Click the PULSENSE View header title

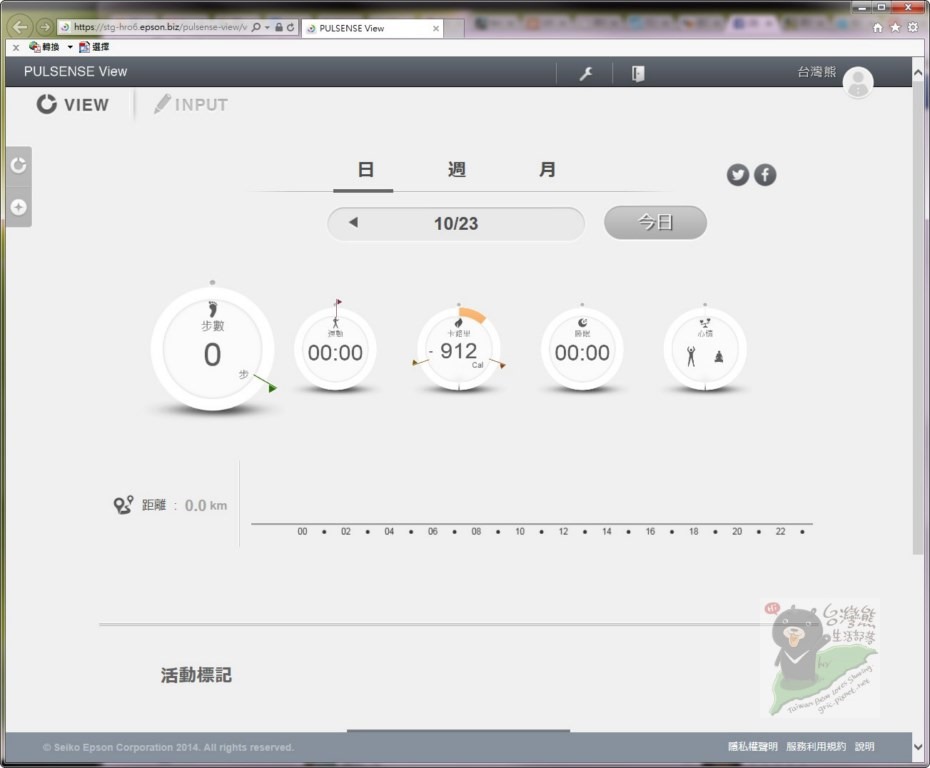75,72
